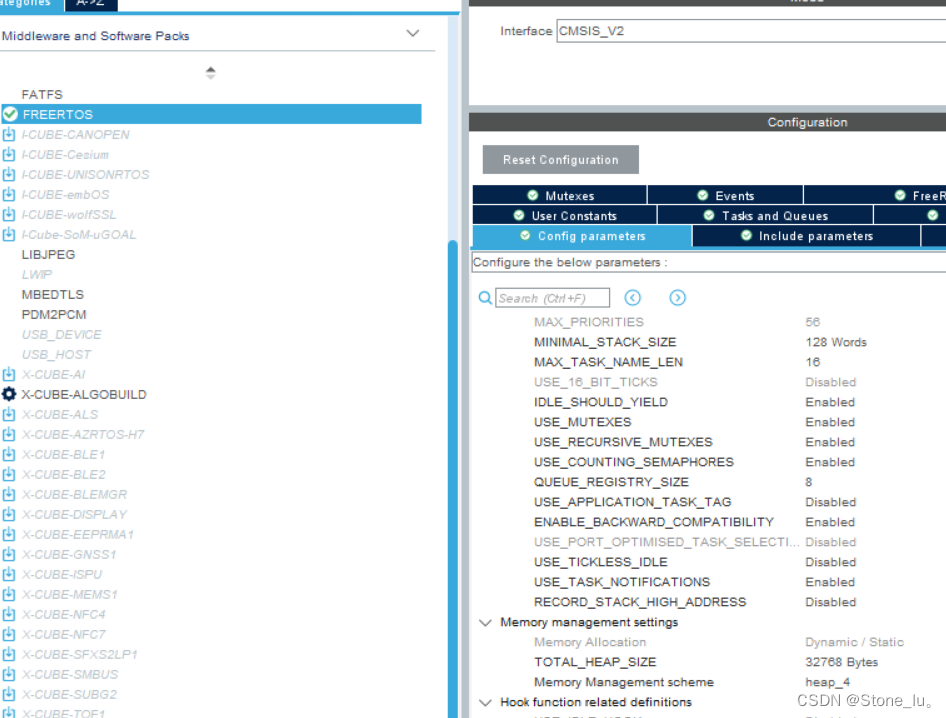
Task: Select MBEDTLS in middleware list
Action: coord(52,294)
